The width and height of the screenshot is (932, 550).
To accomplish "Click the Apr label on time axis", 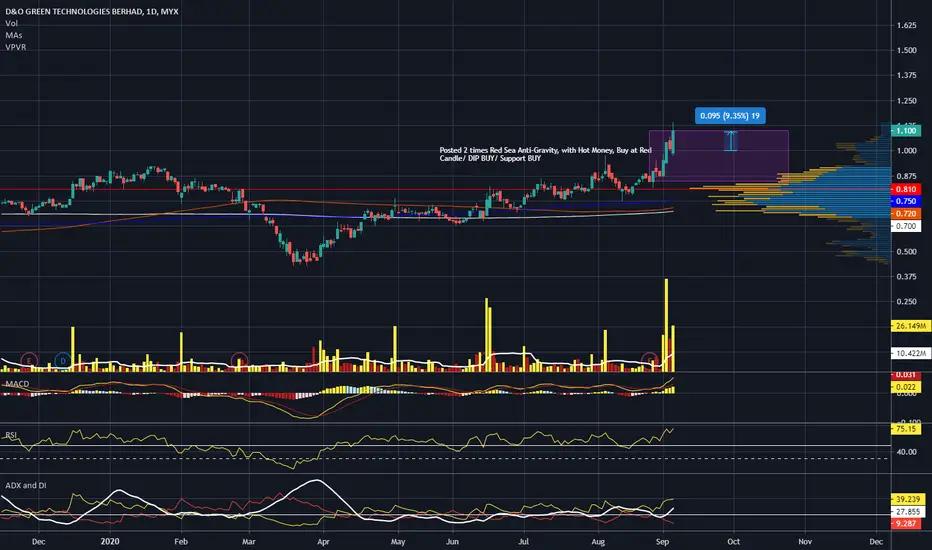I will [x=323, y=542].
